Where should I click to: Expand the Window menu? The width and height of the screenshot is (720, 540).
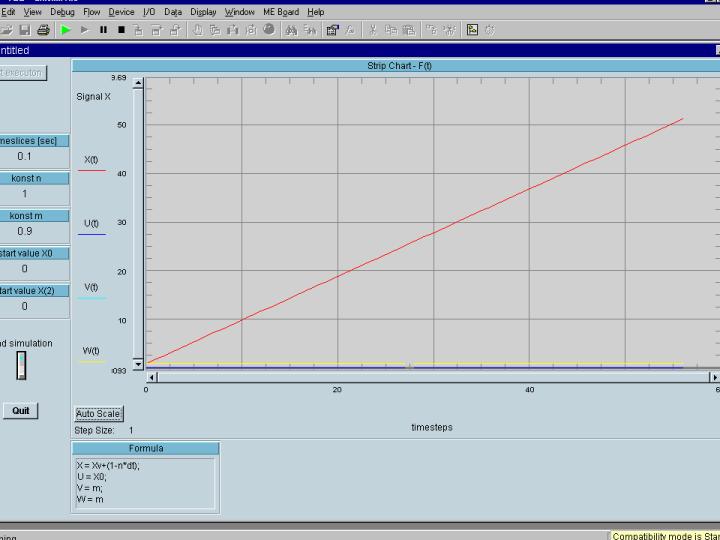239,12
